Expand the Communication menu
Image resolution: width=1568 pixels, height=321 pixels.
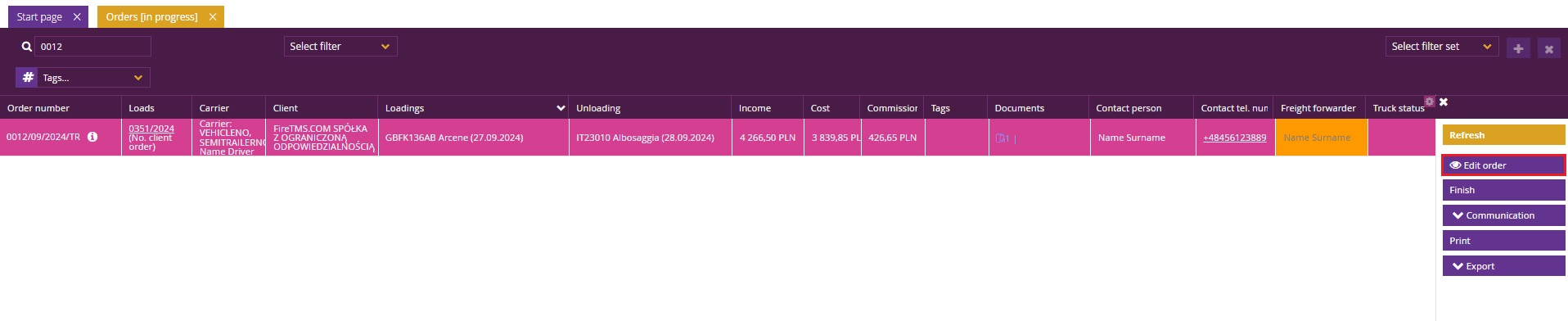(x=1503, y=215)
